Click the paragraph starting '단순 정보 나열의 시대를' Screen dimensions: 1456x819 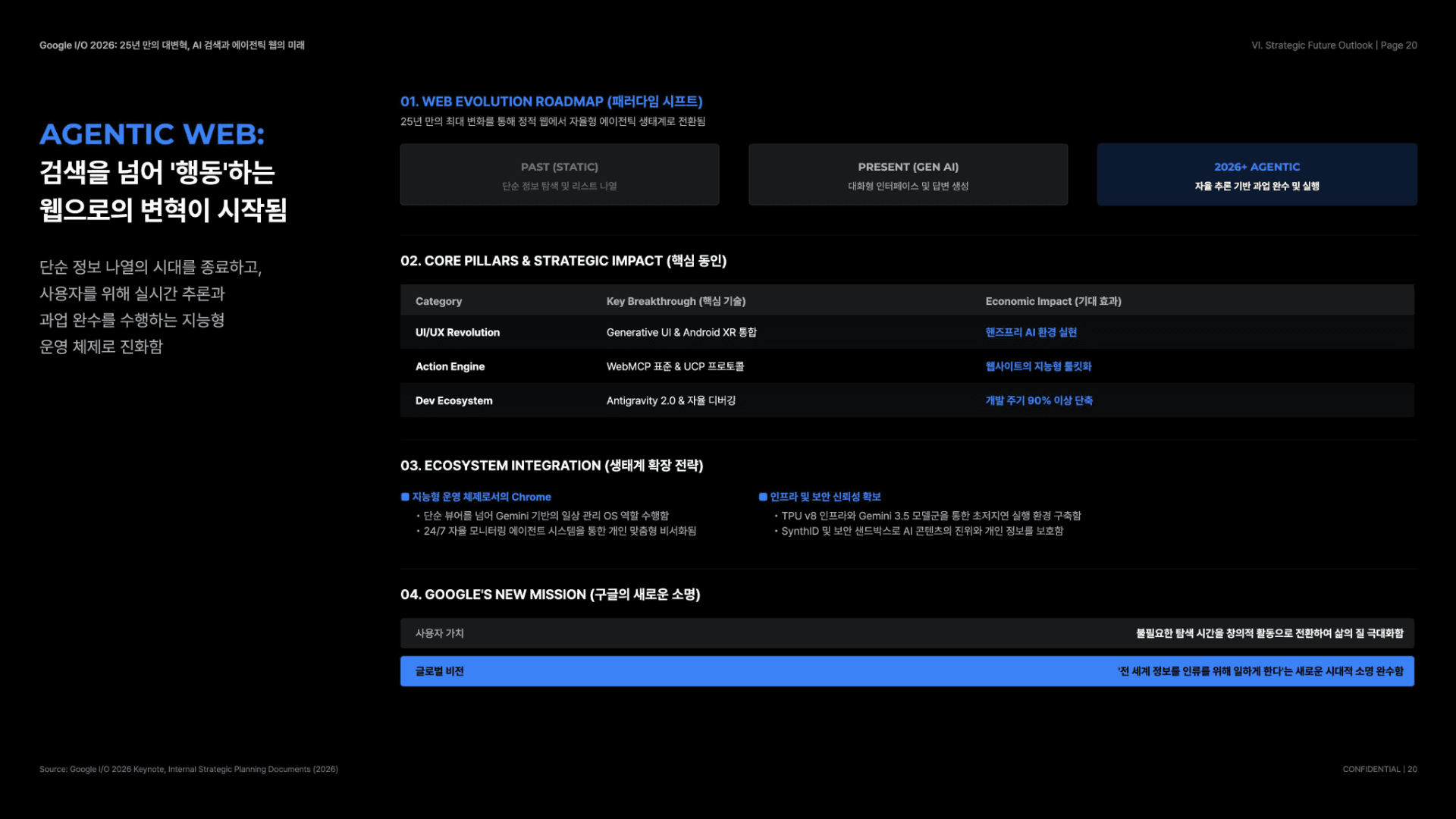click(x=151, y=307)
